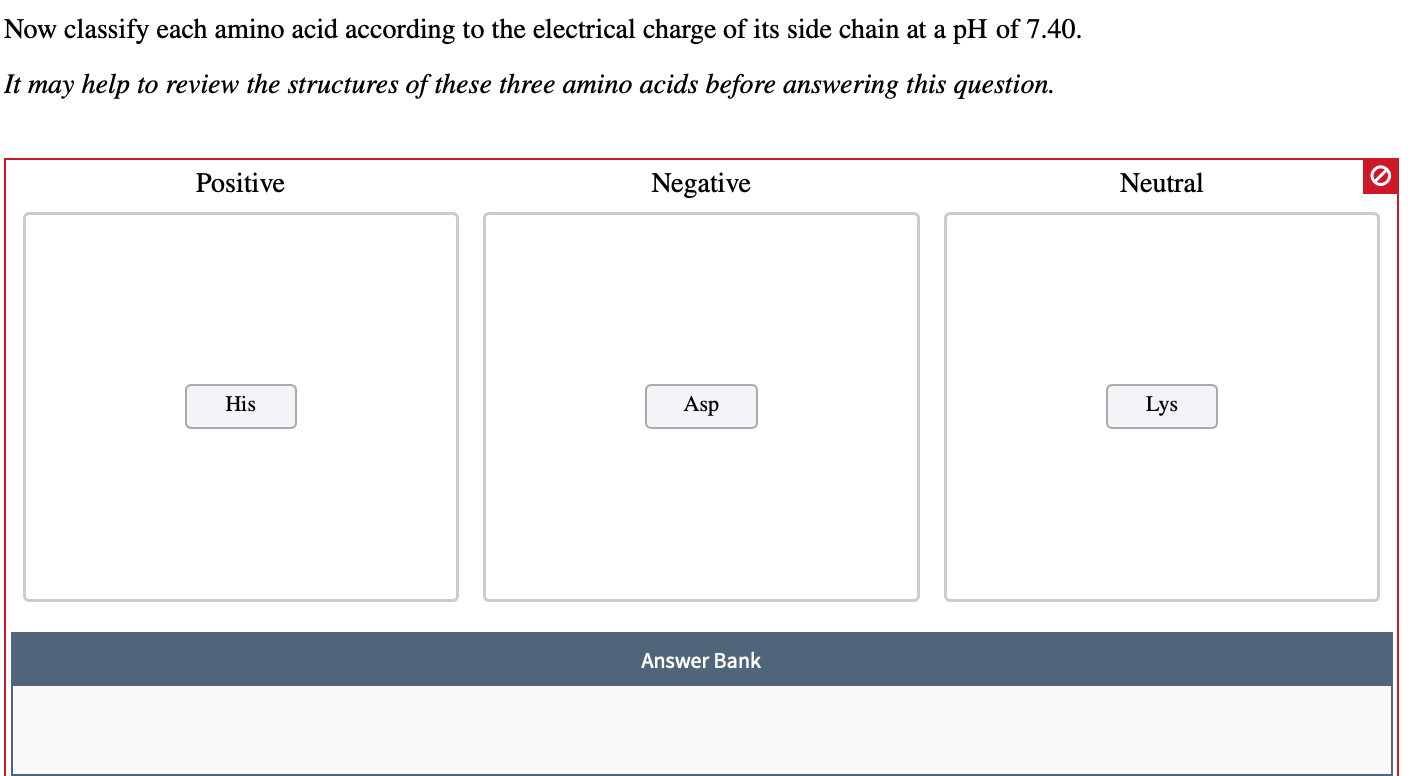Select His inside the Positive bin

tap(240, 406)
